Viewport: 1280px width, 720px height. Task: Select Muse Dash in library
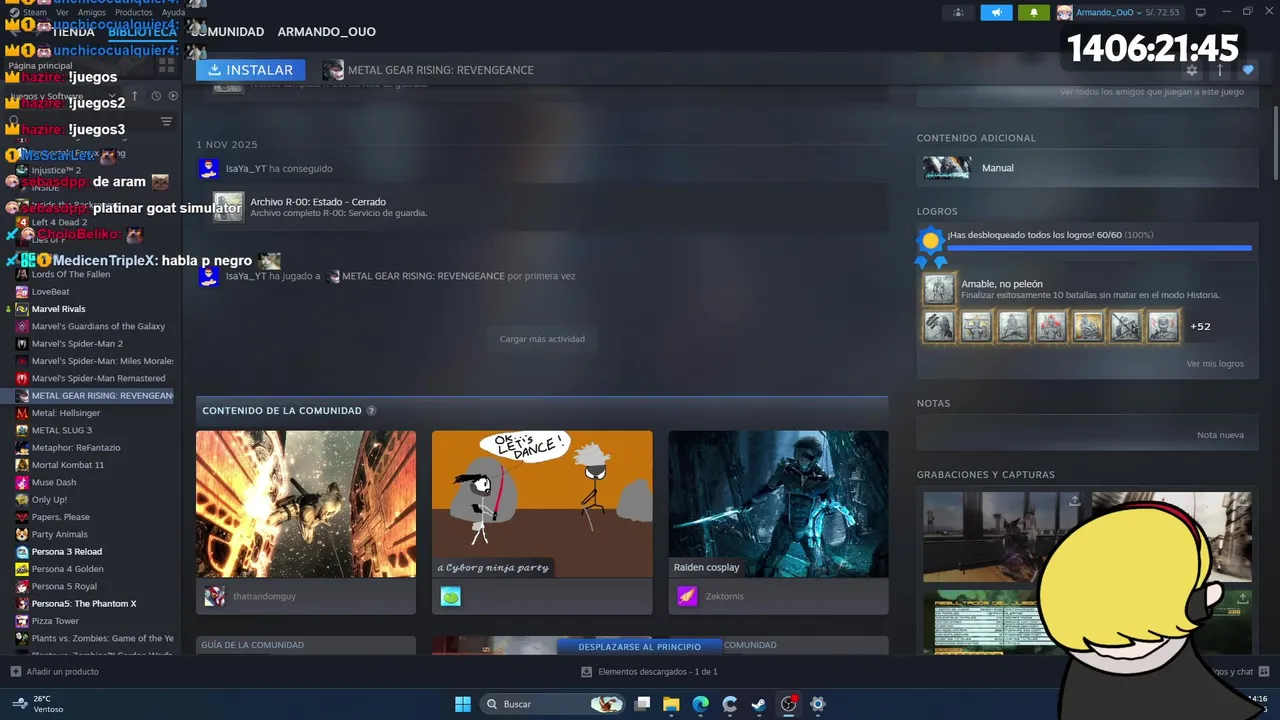coord(54,482)
